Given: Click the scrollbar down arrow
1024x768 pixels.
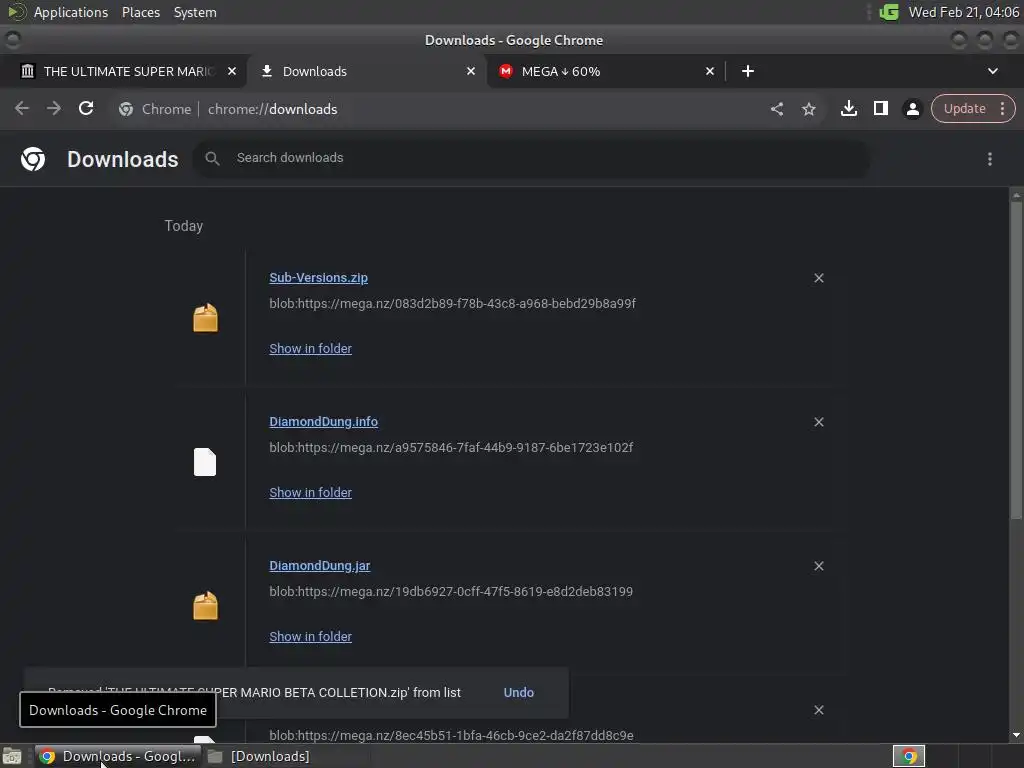Looking at the screenshot, I should 1016,736.
